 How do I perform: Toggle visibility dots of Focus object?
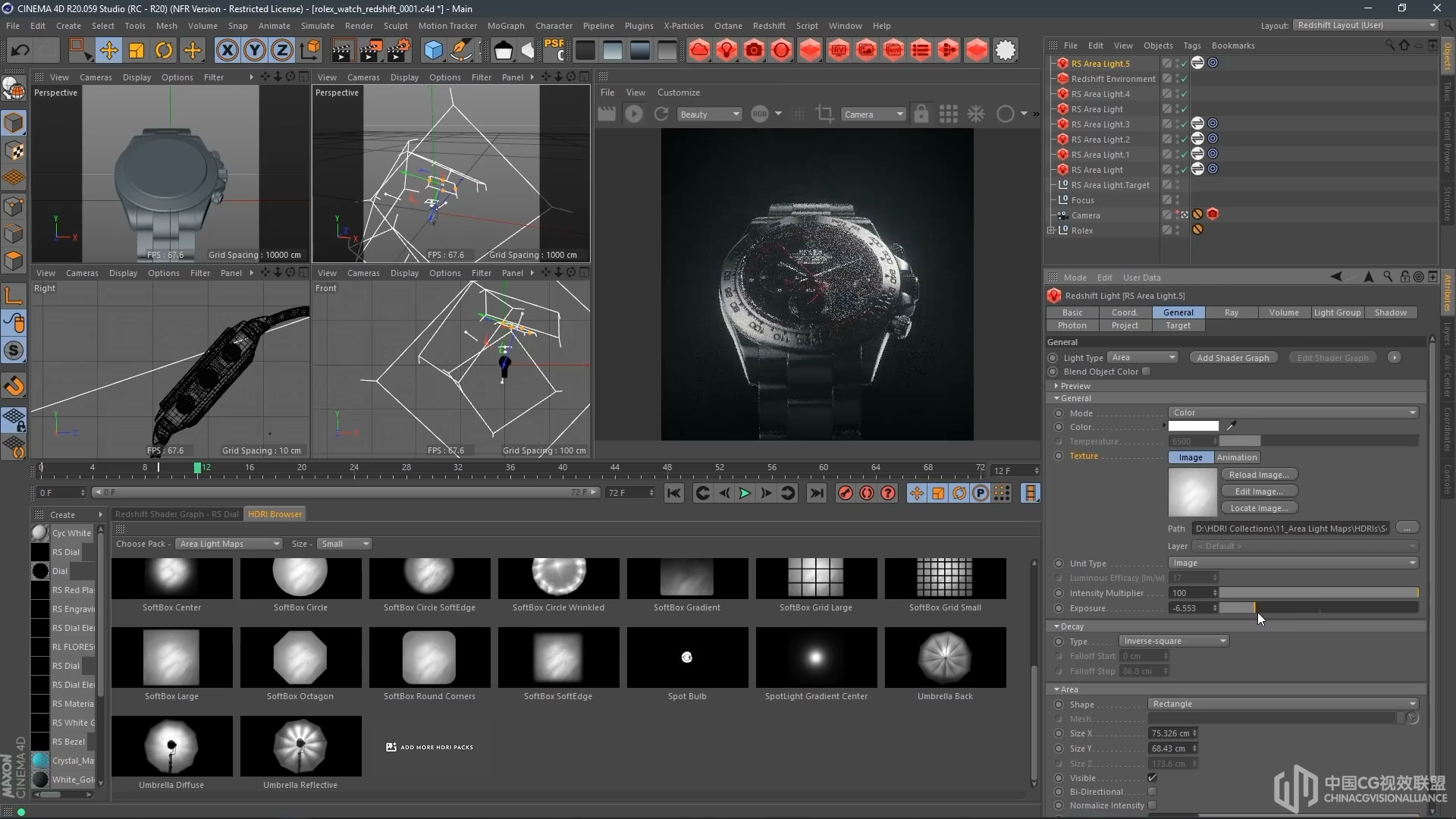(x=1178, y=200)
